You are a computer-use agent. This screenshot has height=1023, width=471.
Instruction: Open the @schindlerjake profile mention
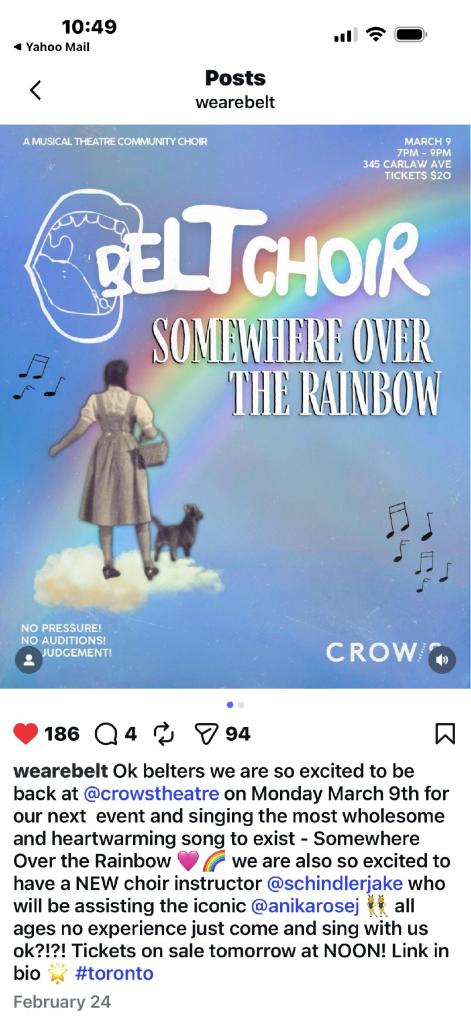coord(335,884)
